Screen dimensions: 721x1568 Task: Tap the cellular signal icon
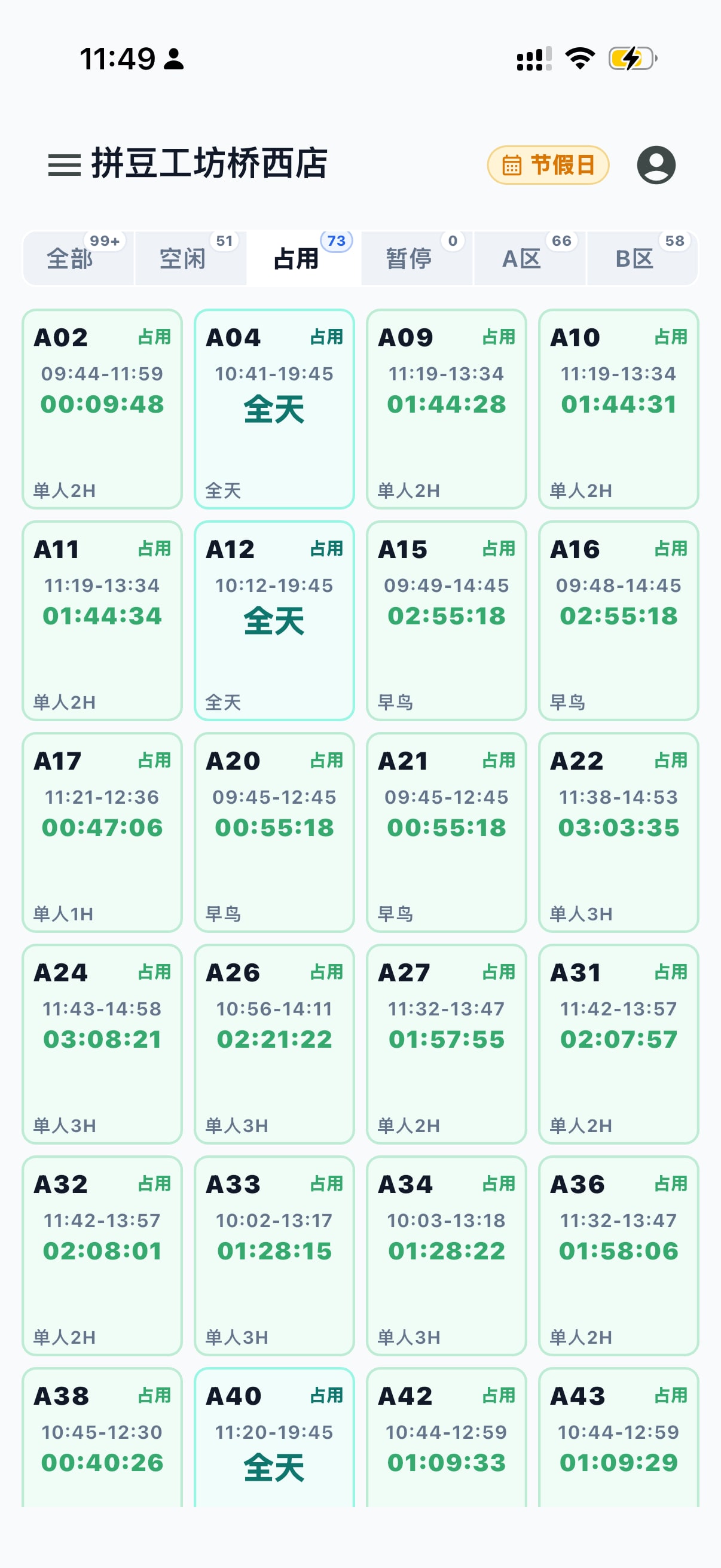pos(534,59)
